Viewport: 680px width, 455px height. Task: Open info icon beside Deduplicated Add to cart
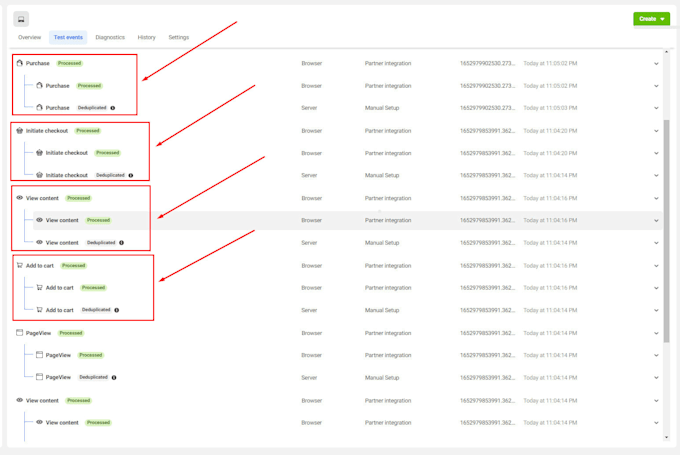coord(117,310)
